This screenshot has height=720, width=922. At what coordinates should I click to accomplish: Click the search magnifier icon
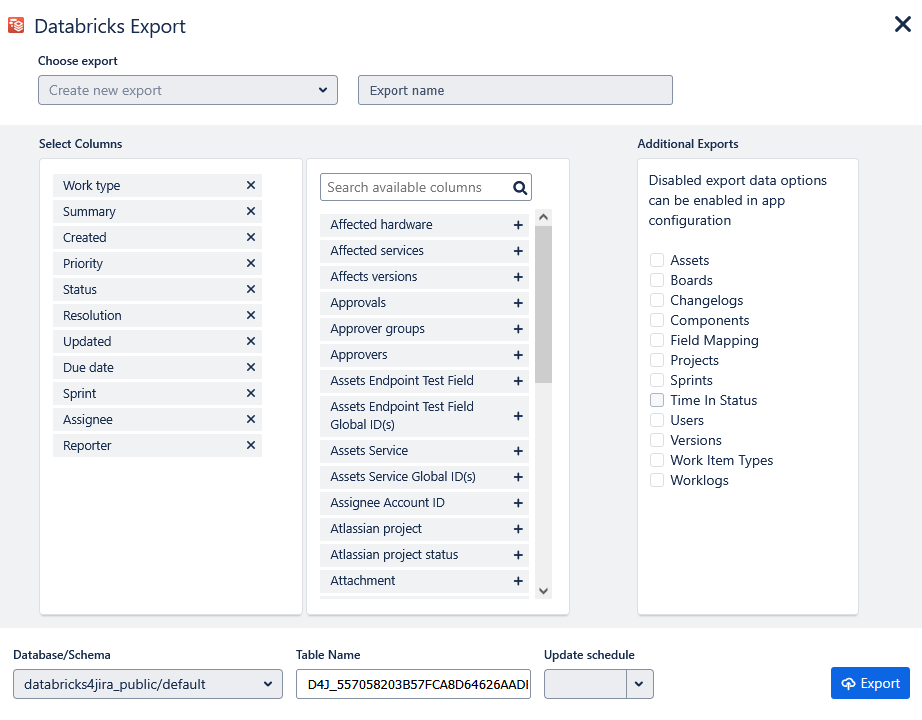(519, 187)
